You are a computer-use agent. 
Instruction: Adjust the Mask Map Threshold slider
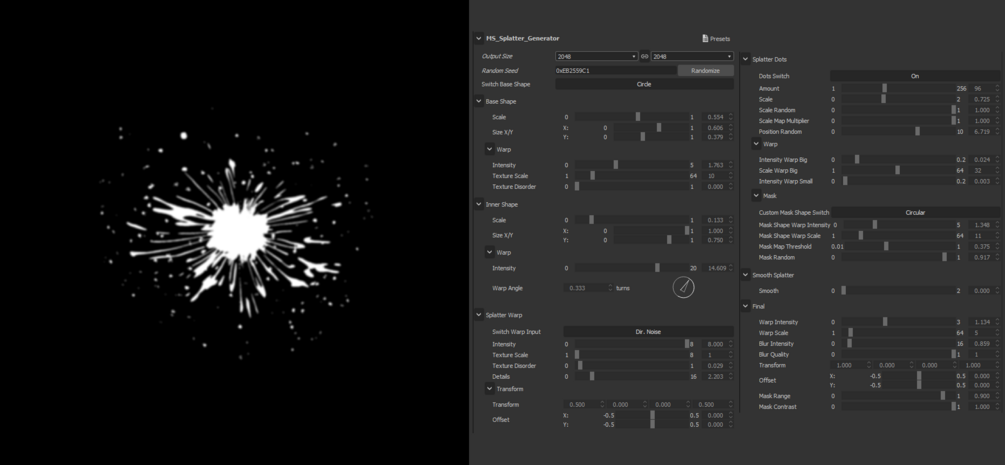click(x=901, y=246)
